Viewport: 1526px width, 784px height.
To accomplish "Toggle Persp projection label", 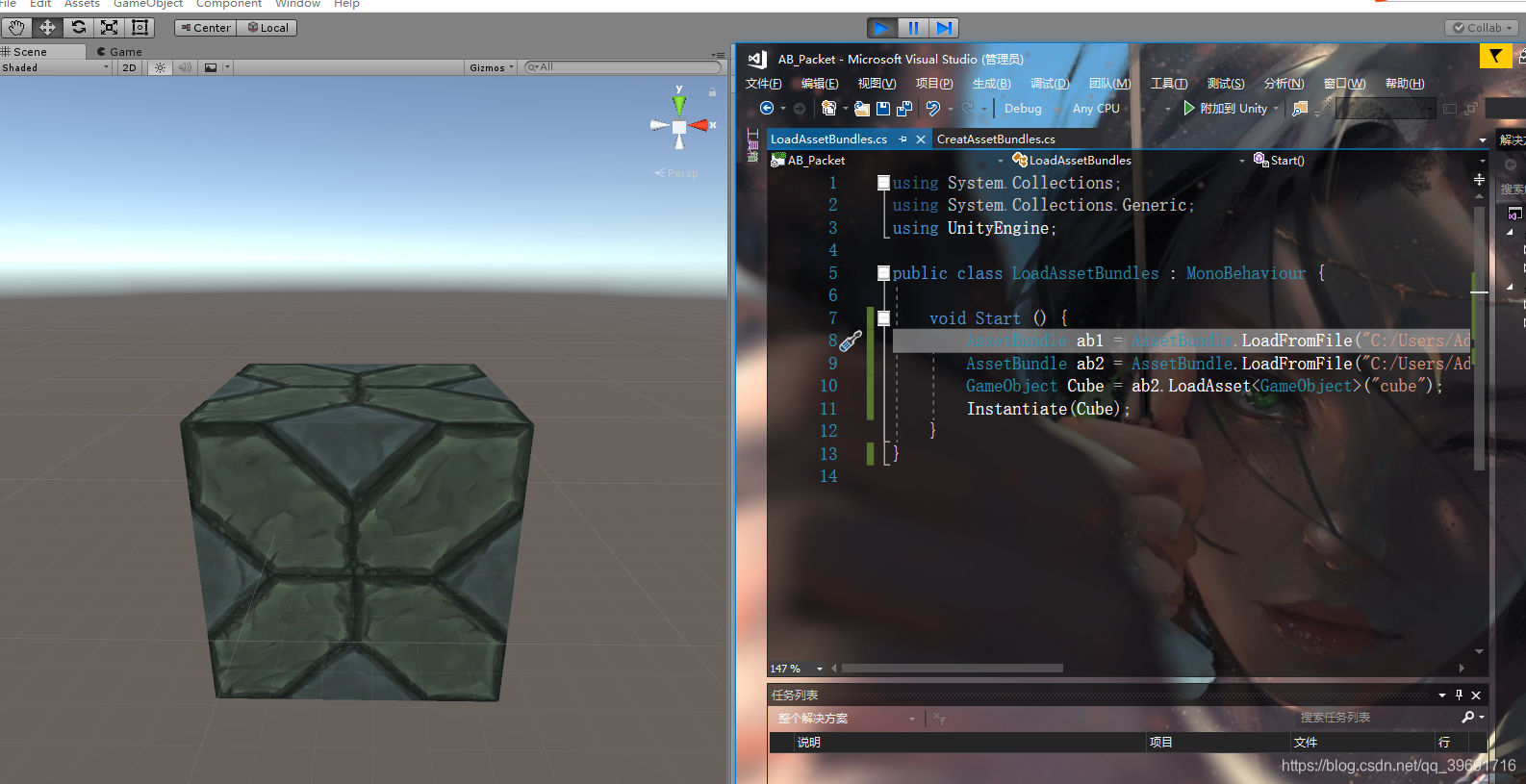I will pyautogui.click(x=677, y=173).
